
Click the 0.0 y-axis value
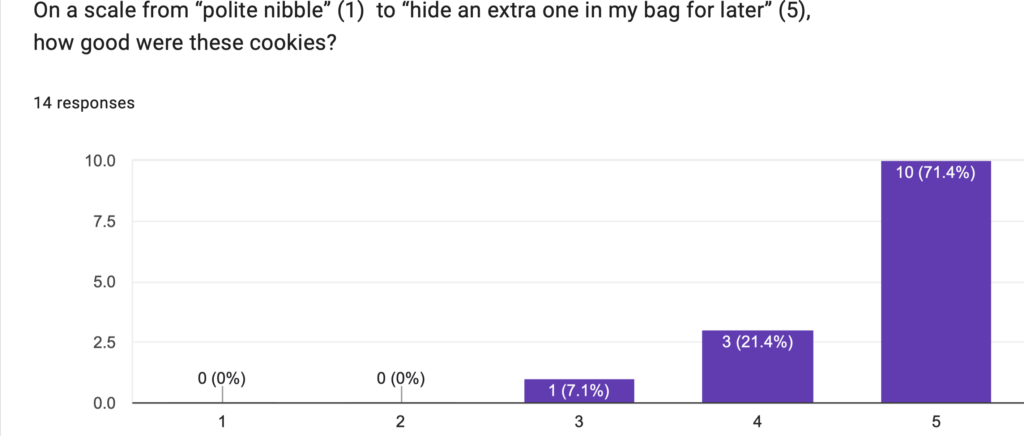tap(102, 403)
